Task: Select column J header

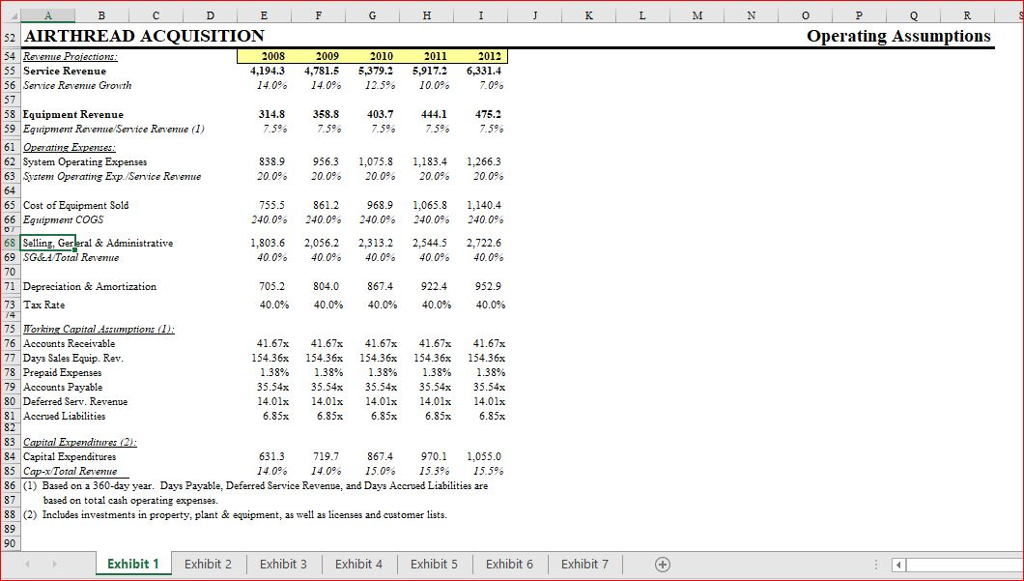Action: pyautogui.click(x=535, y=16)
